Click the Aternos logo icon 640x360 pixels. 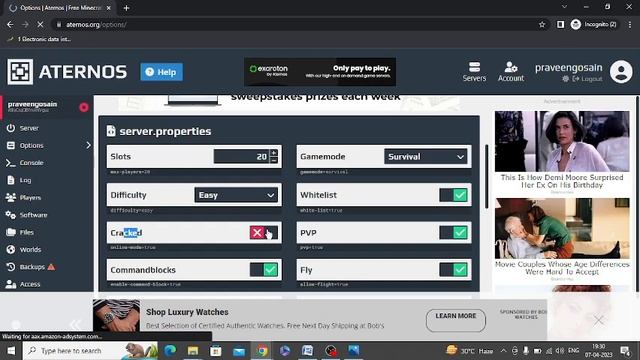coord(20,72)
